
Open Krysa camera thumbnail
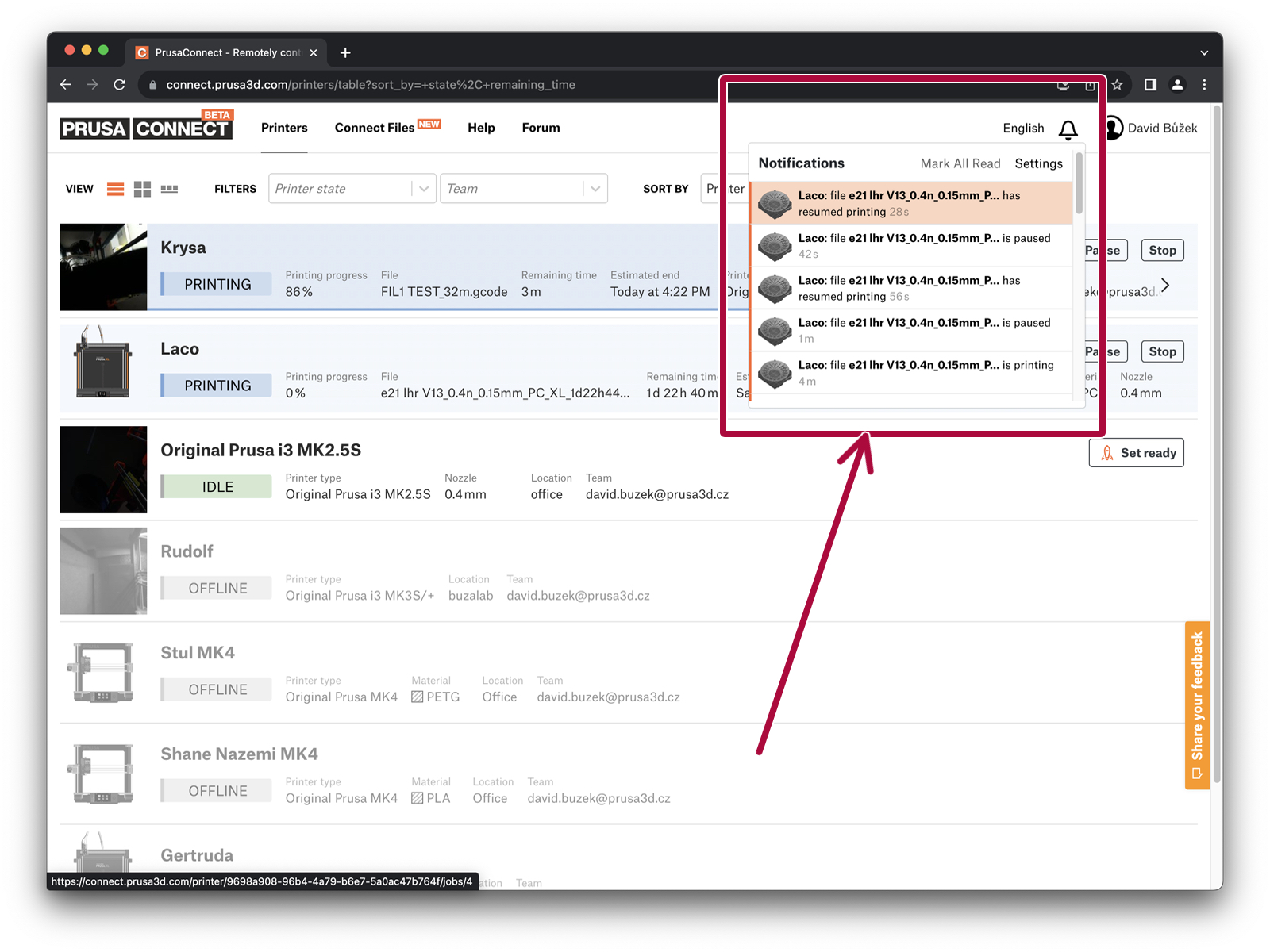point(103,267)
